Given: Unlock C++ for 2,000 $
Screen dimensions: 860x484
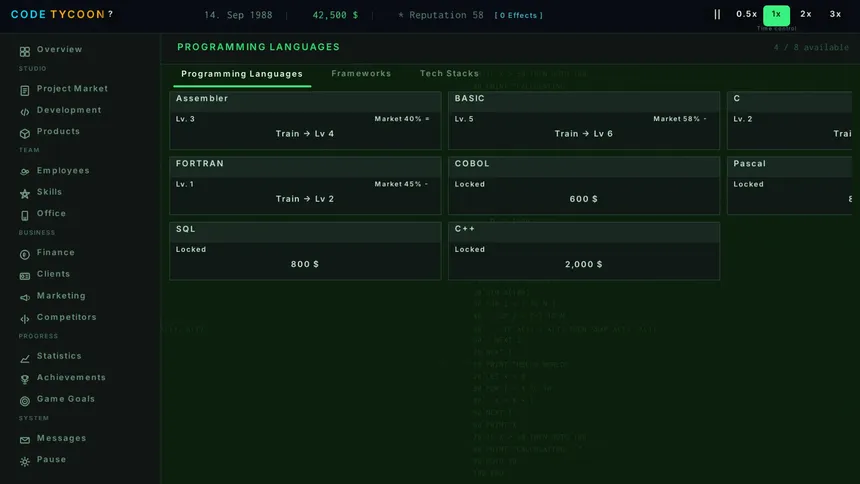Looking at the screenshot, I should point(584,264).
